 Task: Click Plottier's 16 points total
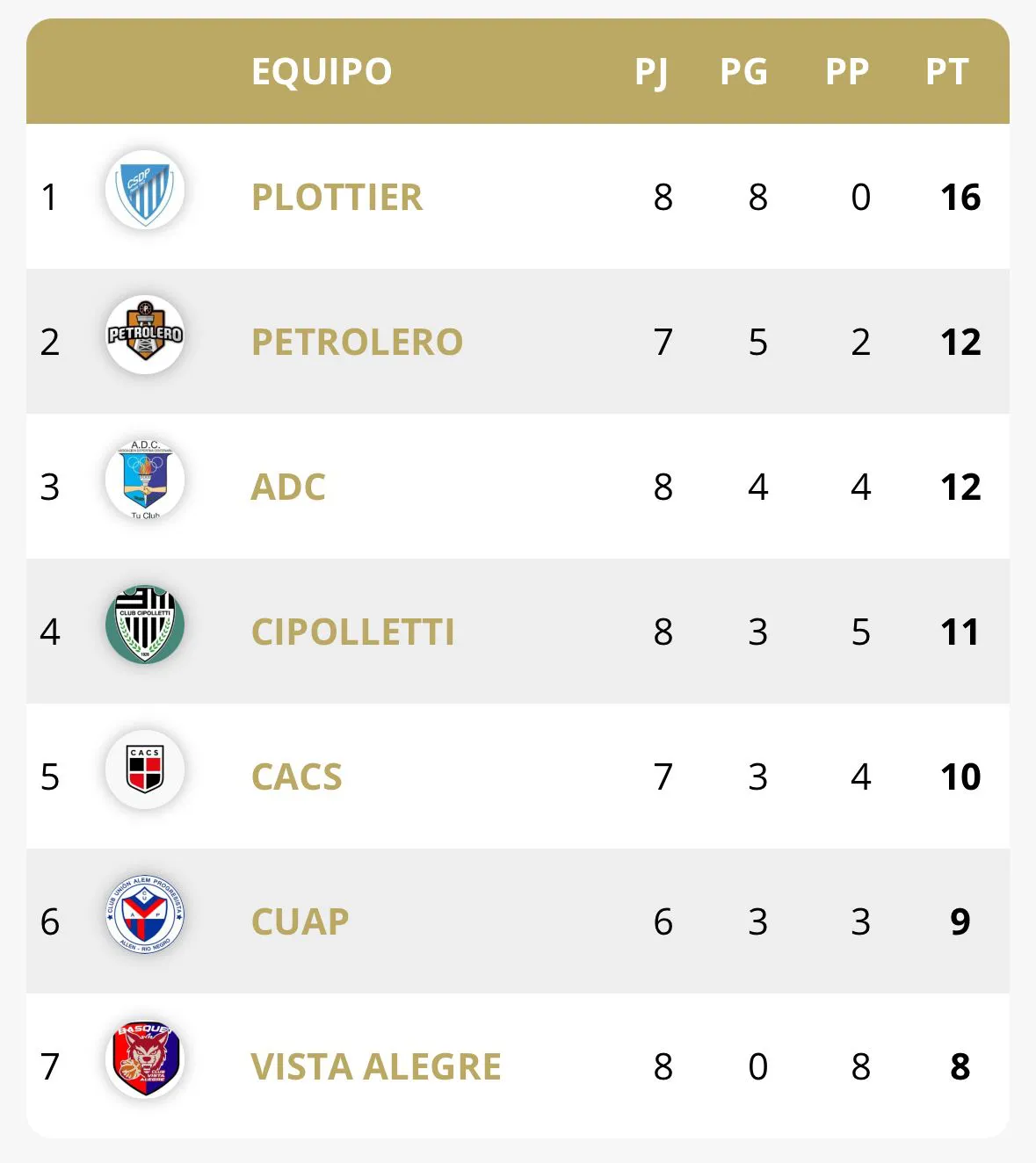click(960, 198)
